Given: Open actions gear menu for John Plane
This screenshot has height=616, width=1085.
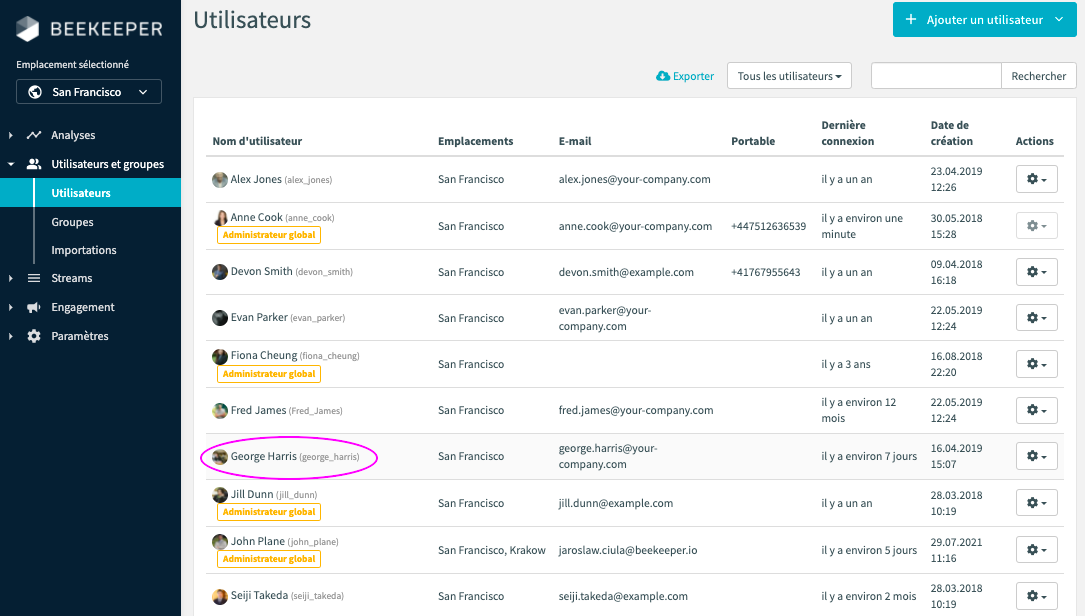Looking at the screenshot, I should pyautogui.click(x=1037, y=550).
